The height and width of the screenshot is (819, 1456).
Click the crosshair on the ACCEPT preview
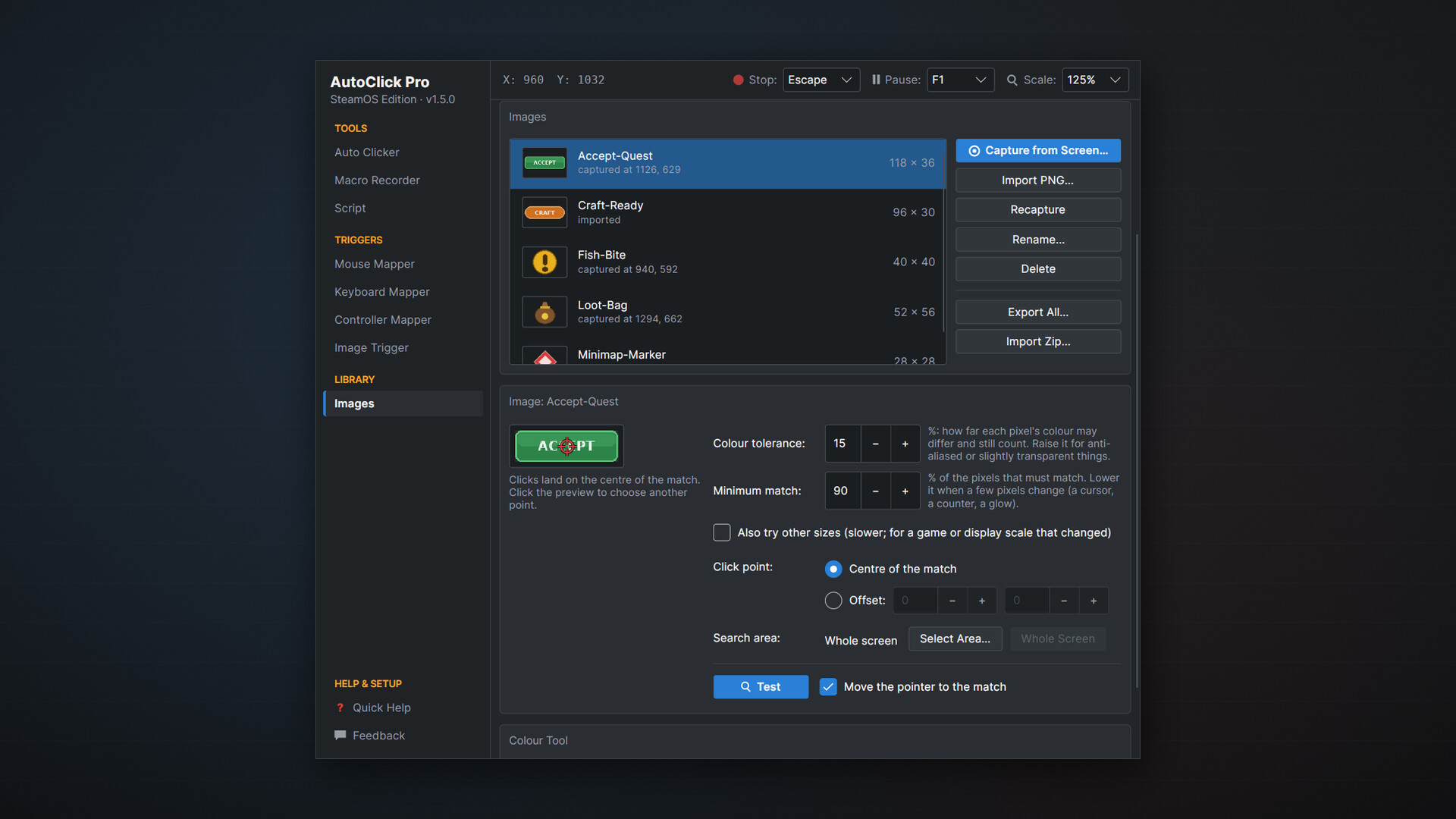tap(566, 446)
